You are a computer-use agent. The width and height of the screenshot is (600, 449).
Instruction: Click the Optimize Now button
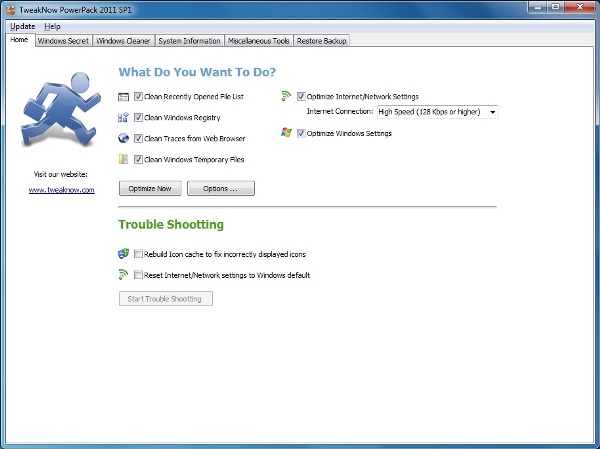[x=150, y=188]
